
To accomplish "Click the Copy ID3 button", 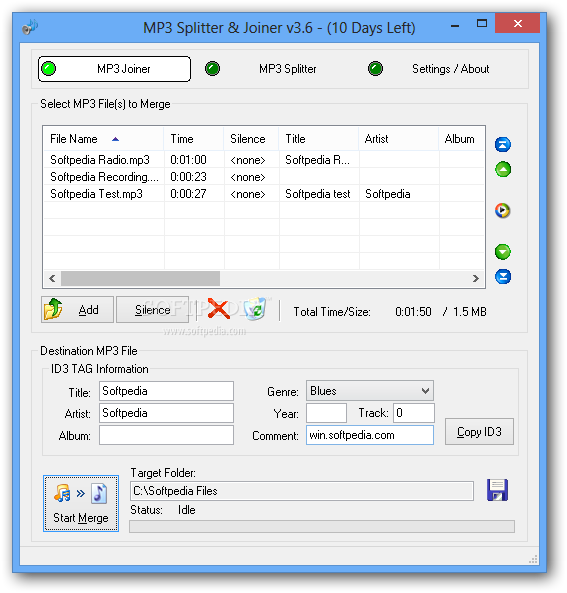I will (479, 432).
